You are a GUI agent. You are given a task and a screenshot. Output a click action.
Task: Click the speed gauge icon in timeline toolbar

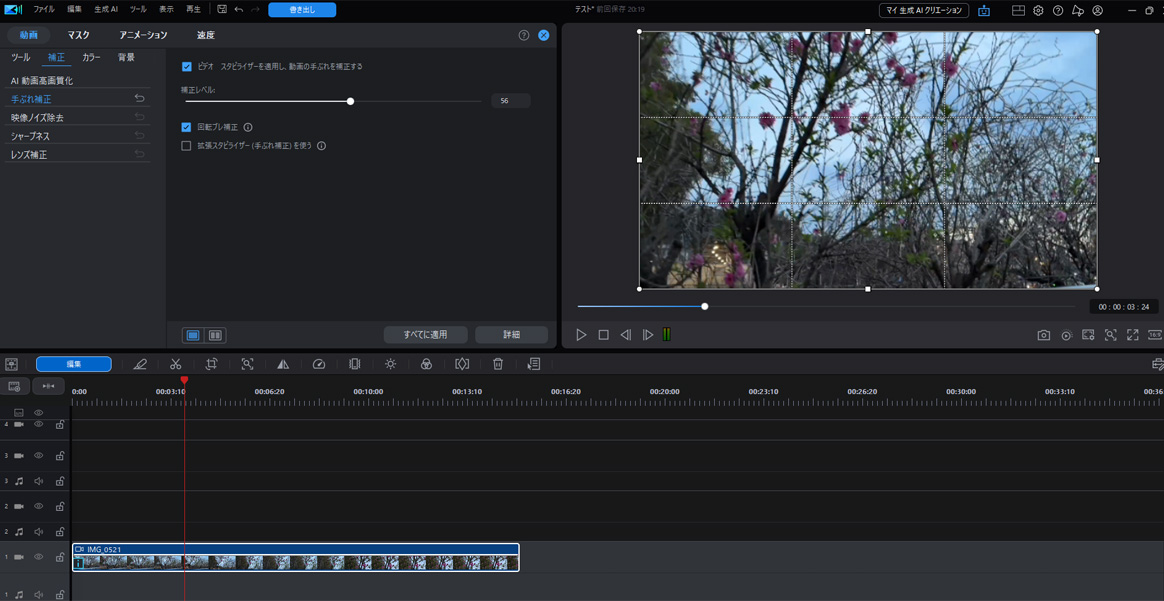click(319, 364)
